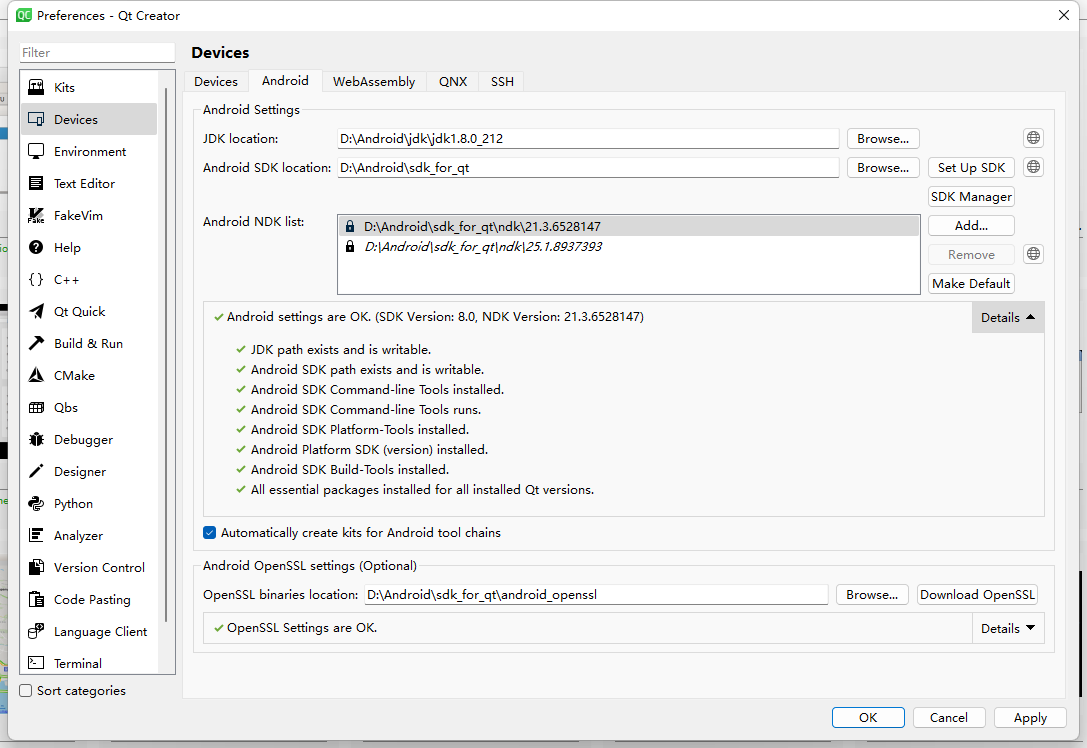Enable the Sort categories checkbox
1087x748 pixels.
tap(26, 690)
